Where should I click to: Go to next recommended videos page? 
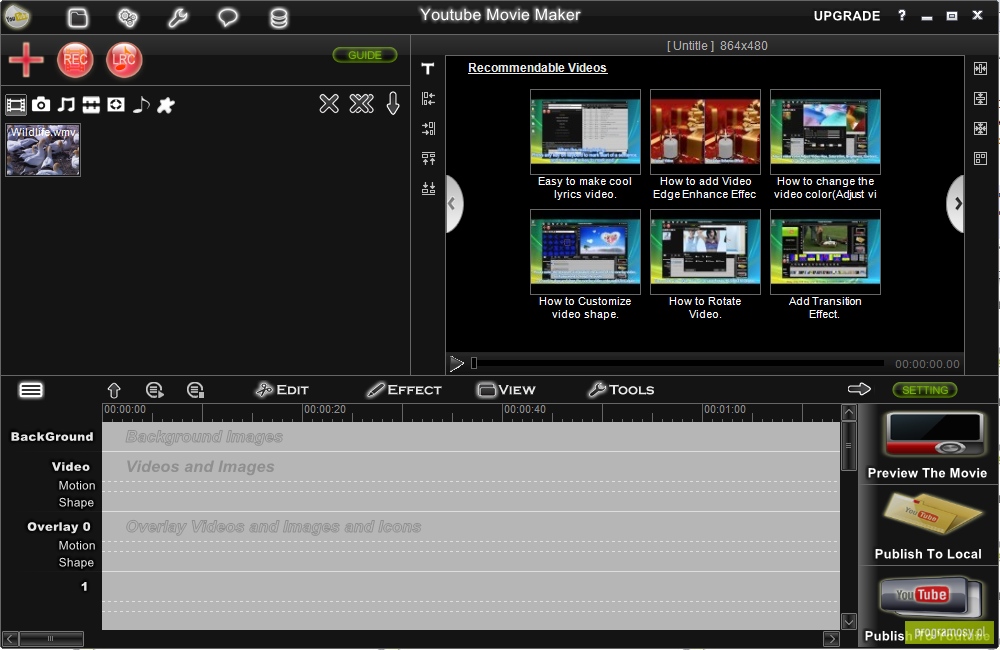click(x=956, y=203)
